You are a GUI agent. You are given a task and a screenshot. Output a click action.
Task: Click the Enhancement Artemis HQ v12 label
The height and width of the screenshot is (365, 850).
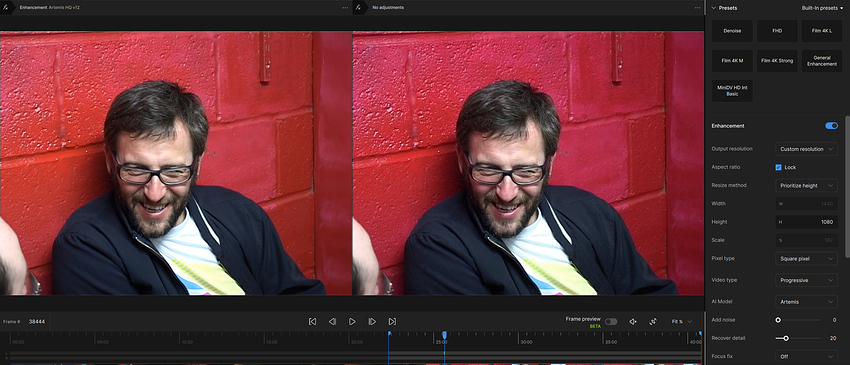50,8
